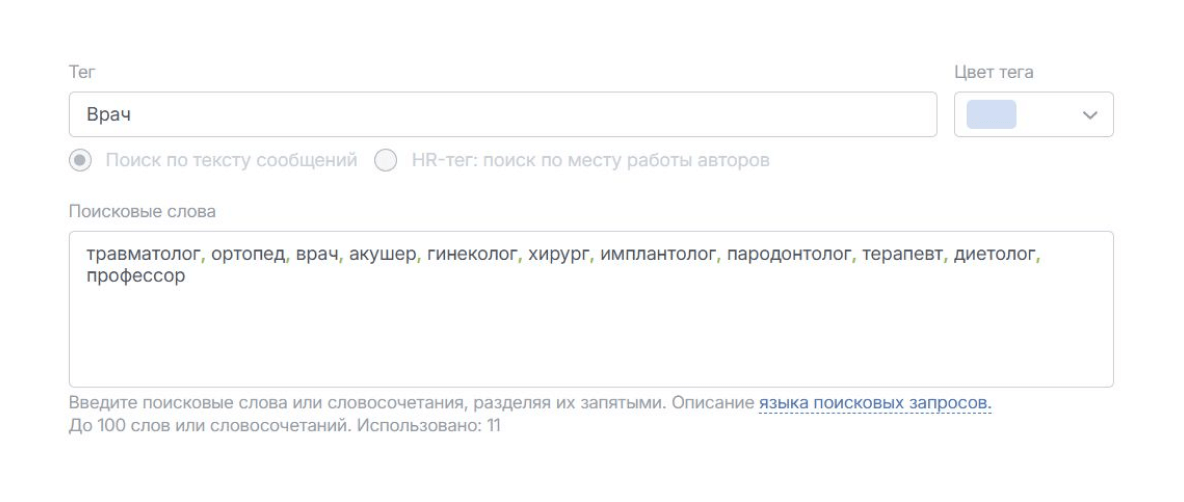Click the tag name field containing "Врач"
Screen dimensions: 1184x502
coord(502,115)
